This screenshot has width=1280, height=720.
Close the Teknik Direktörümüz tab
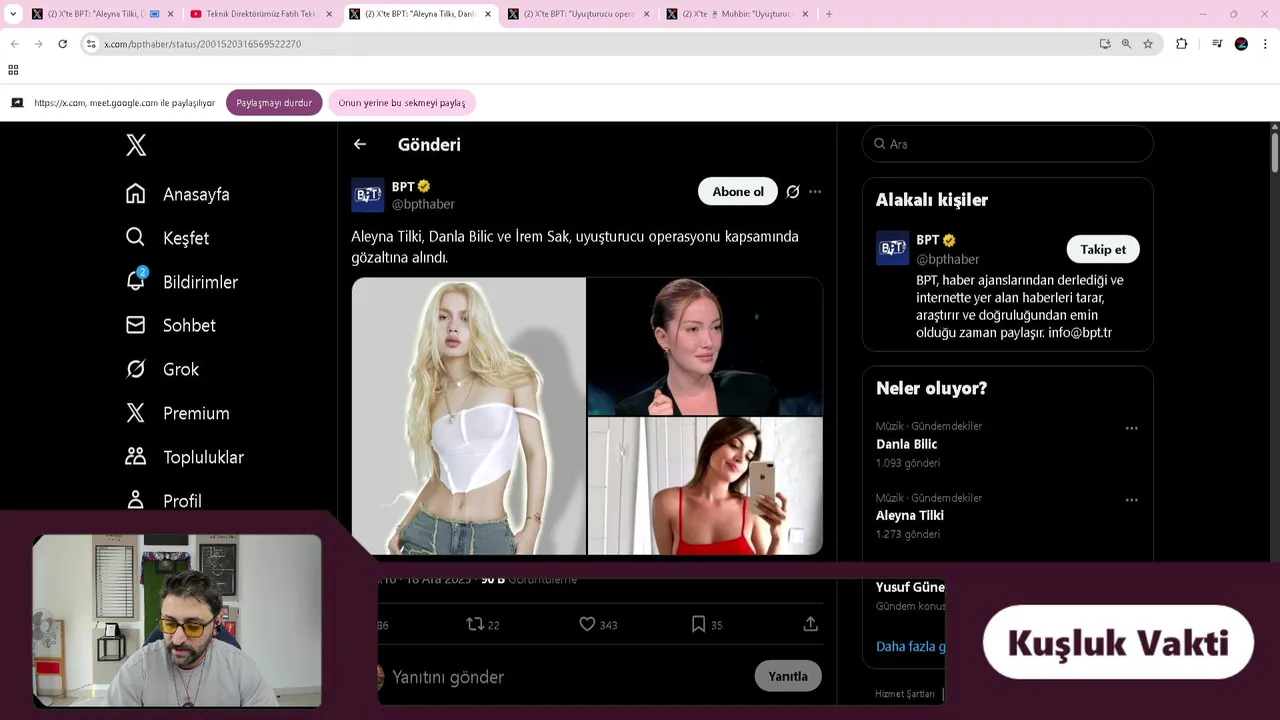click(x=329, y=14)
